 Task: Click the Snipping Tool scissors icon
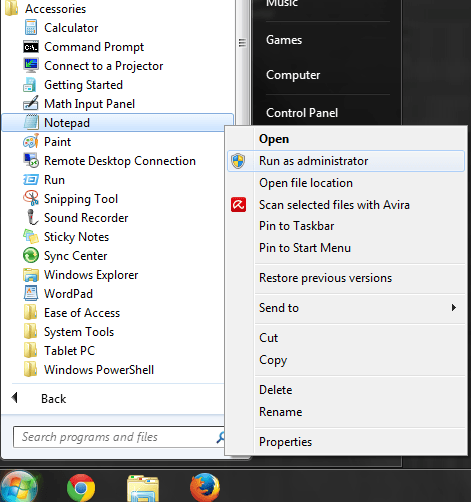click(x=31, y=198)
